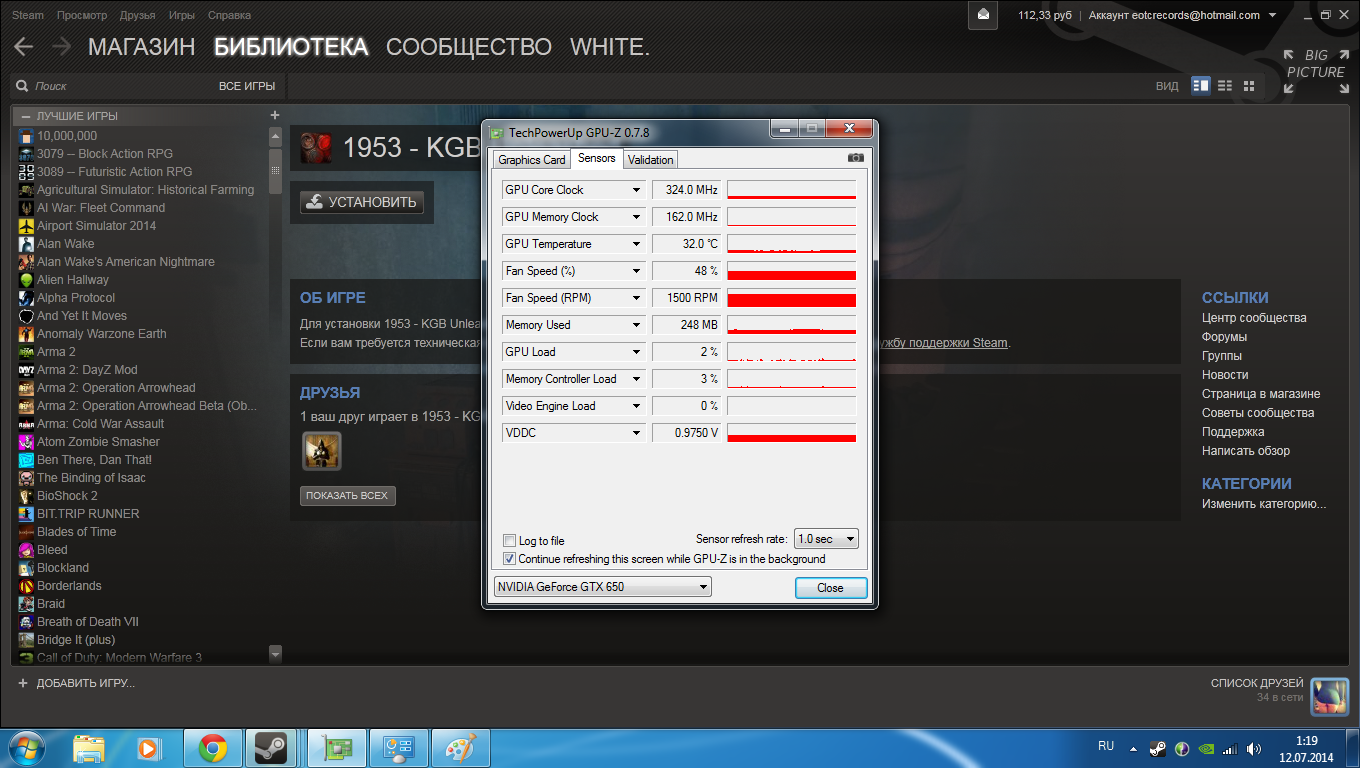The width and height of the screenshot is (1360, 768).
Task: Switch to Validation tab
Action: [x=651, y=160]
